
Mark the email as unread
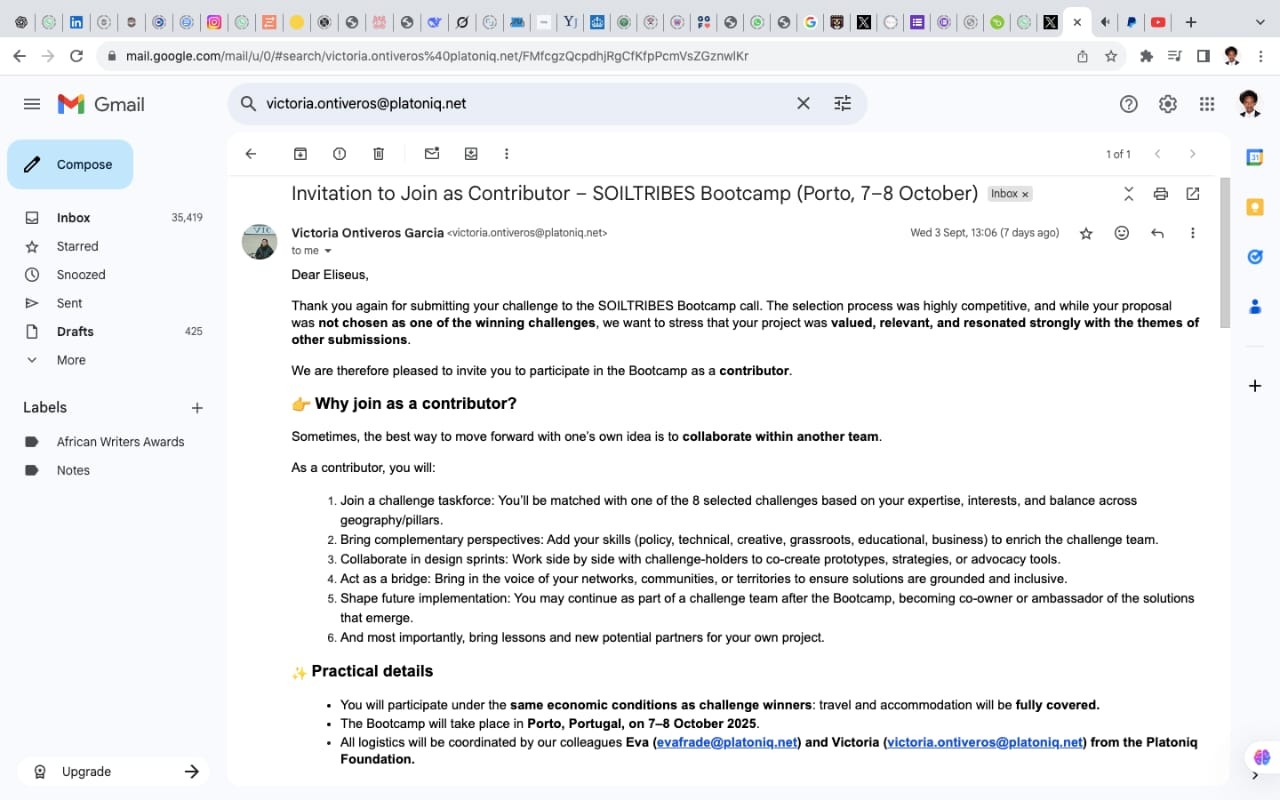pyautogui.click(x=432, y=154)
